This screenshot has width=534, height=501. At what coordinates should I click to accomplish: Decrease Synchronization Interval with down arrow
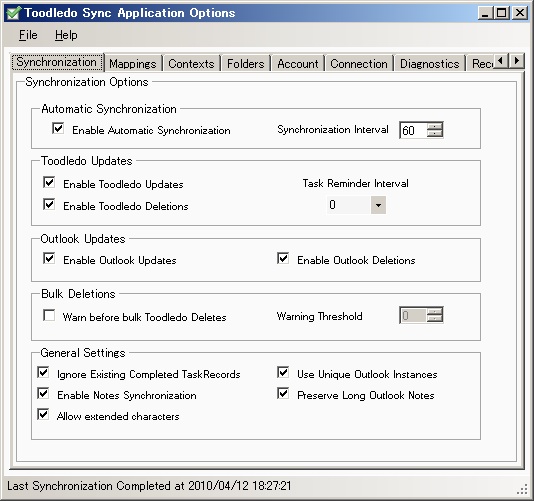(x=435, y=134)
